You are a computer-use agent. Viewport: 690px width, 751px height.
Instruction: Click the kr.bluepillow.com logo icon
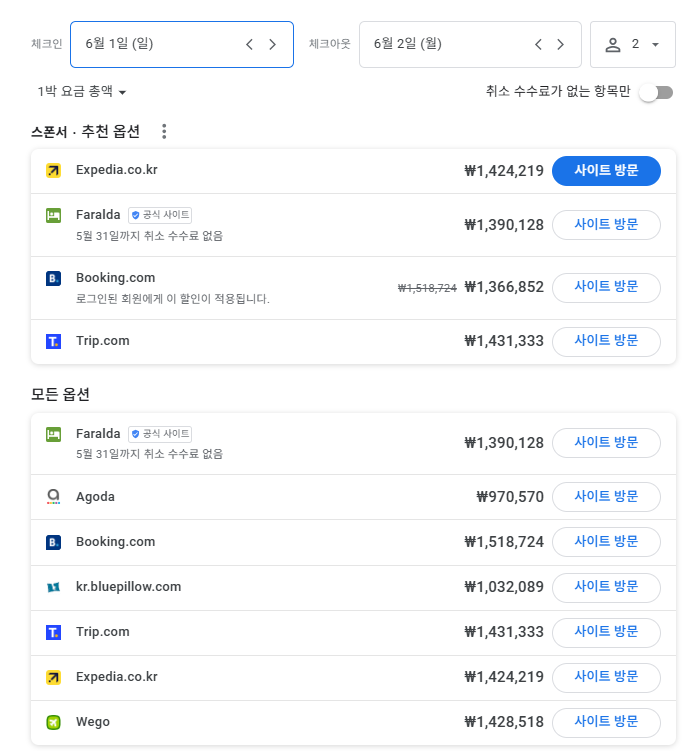[53, 587]
